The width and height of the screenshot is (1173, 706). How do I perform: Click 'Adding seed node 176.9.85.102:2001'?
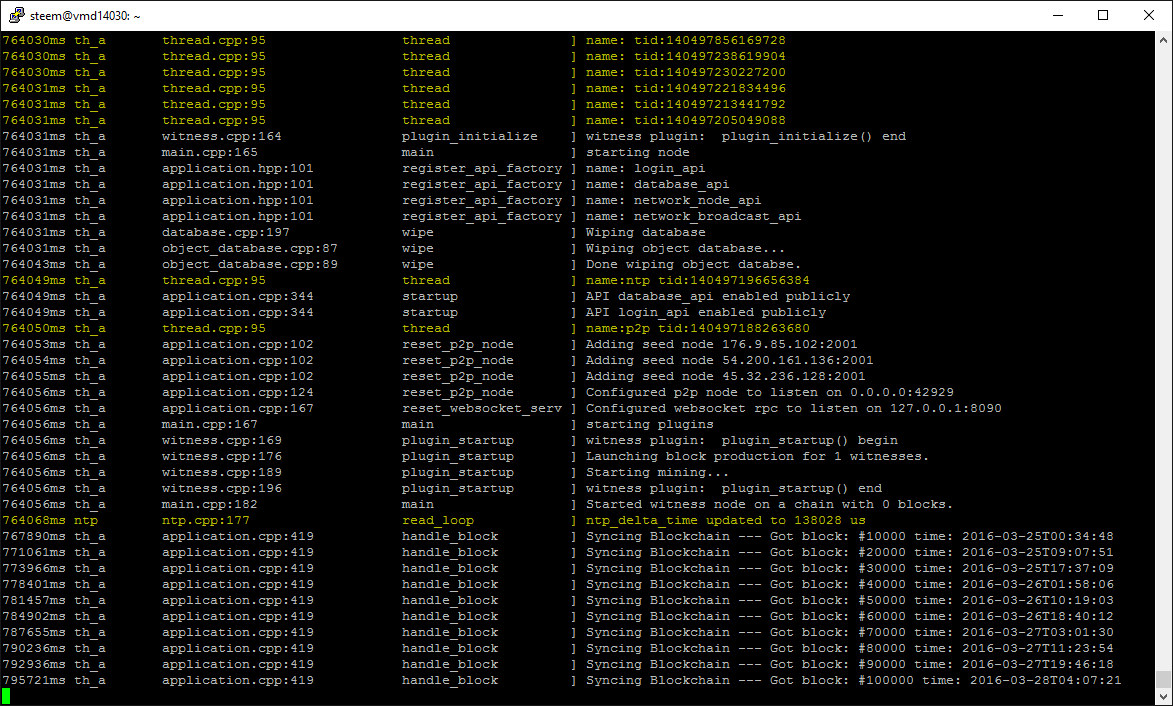[722, 345]
